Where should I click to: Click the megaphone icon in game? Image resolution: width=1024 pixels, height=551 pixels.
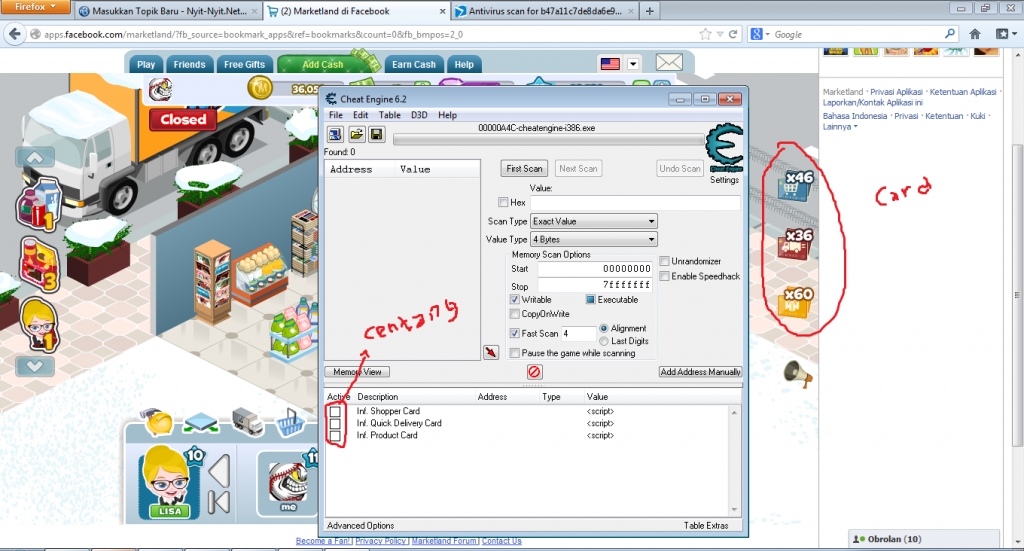[x=797, y=373]
